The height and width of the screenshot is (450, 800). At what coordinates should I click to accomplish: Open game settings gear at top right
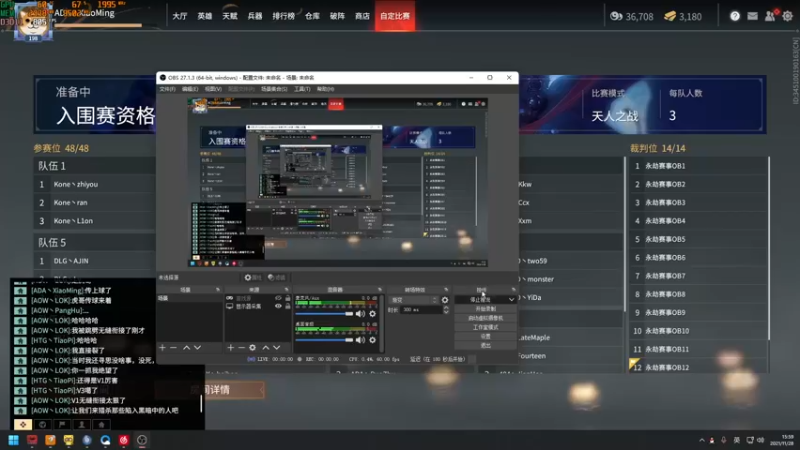click(788, 16)
